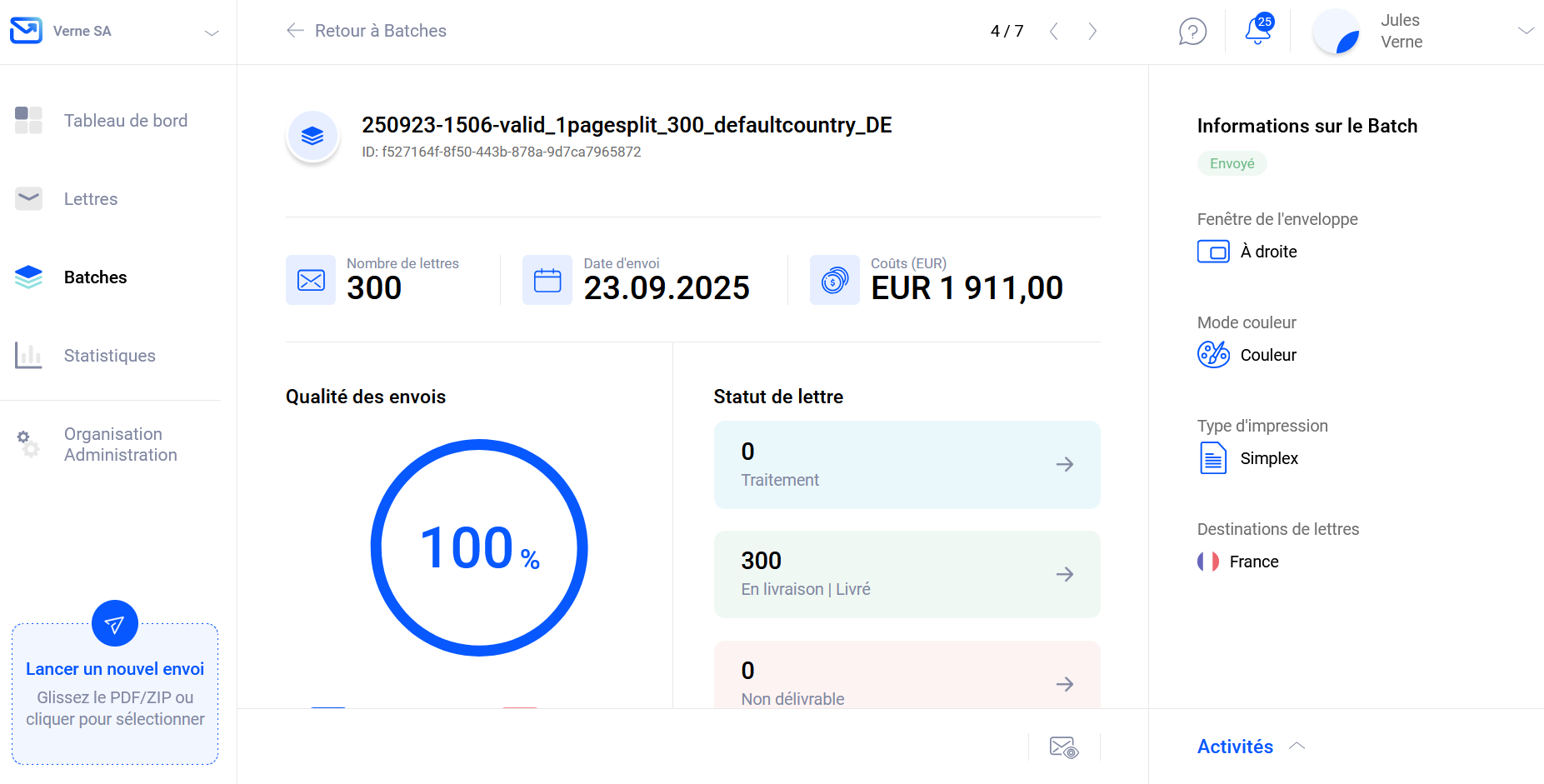Screen dimensions: 1544x784
Task: Open notifications bell with 25 badge
Action: point(1257,31)
